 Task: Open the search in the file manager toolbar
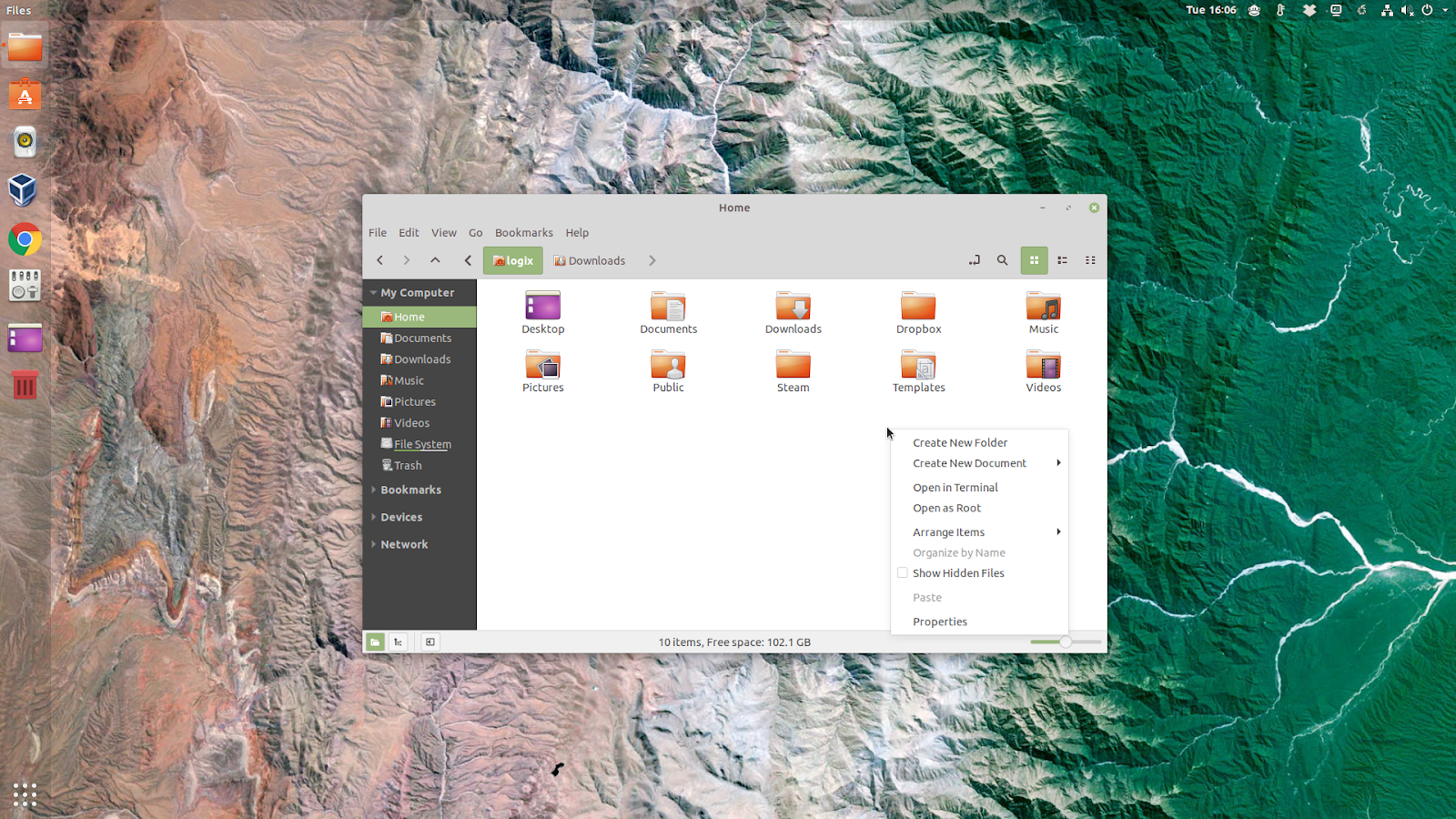(1002, 260)
